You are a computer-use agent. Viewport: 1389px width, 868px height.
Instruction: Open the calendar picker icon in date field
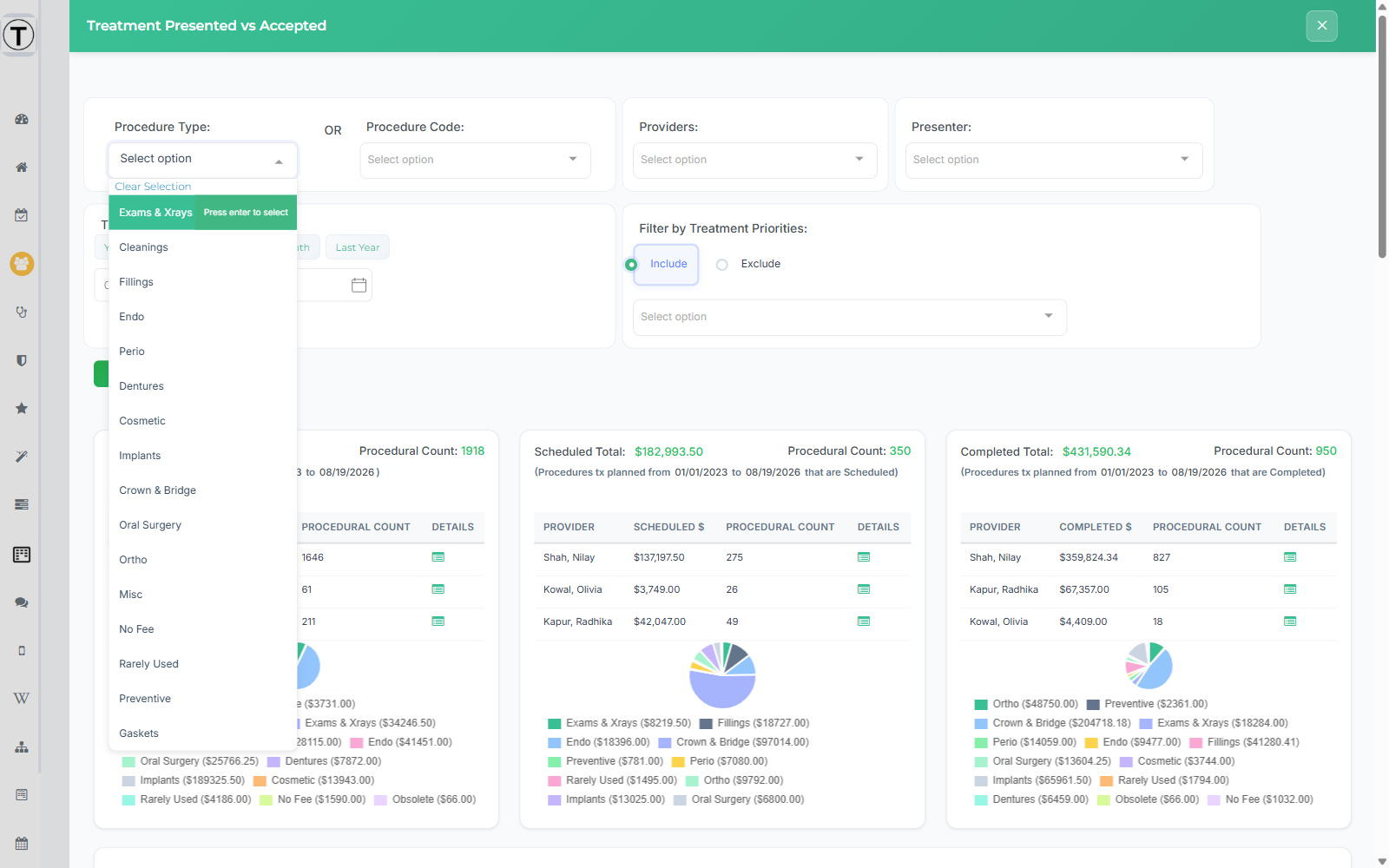click(x=359, y=285)
